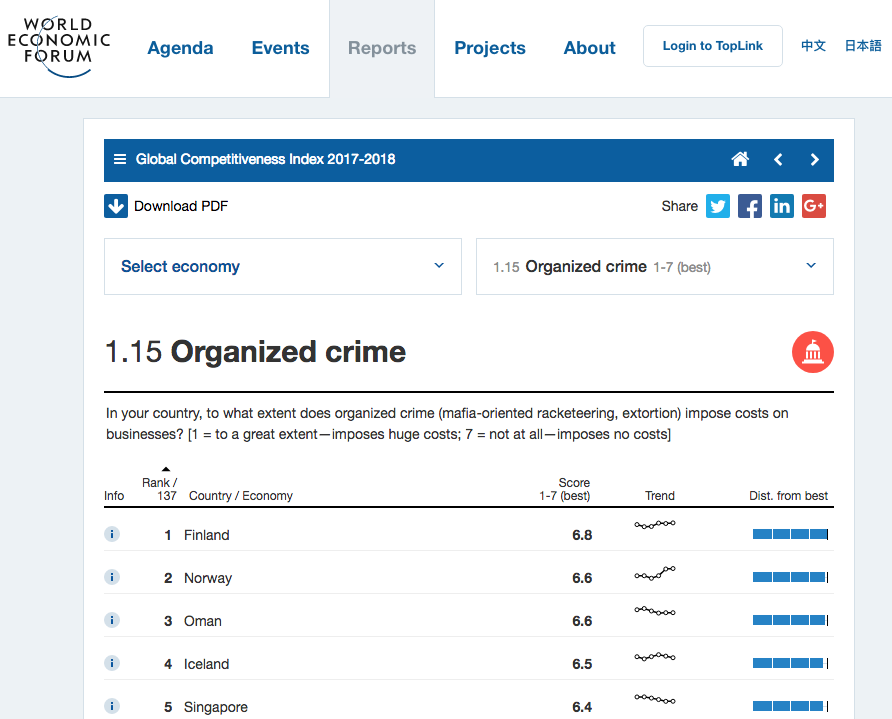Viewport: 892px width, 719px height.
Task: Click the Download PDF arrow icon
Action: pos(115,206)
